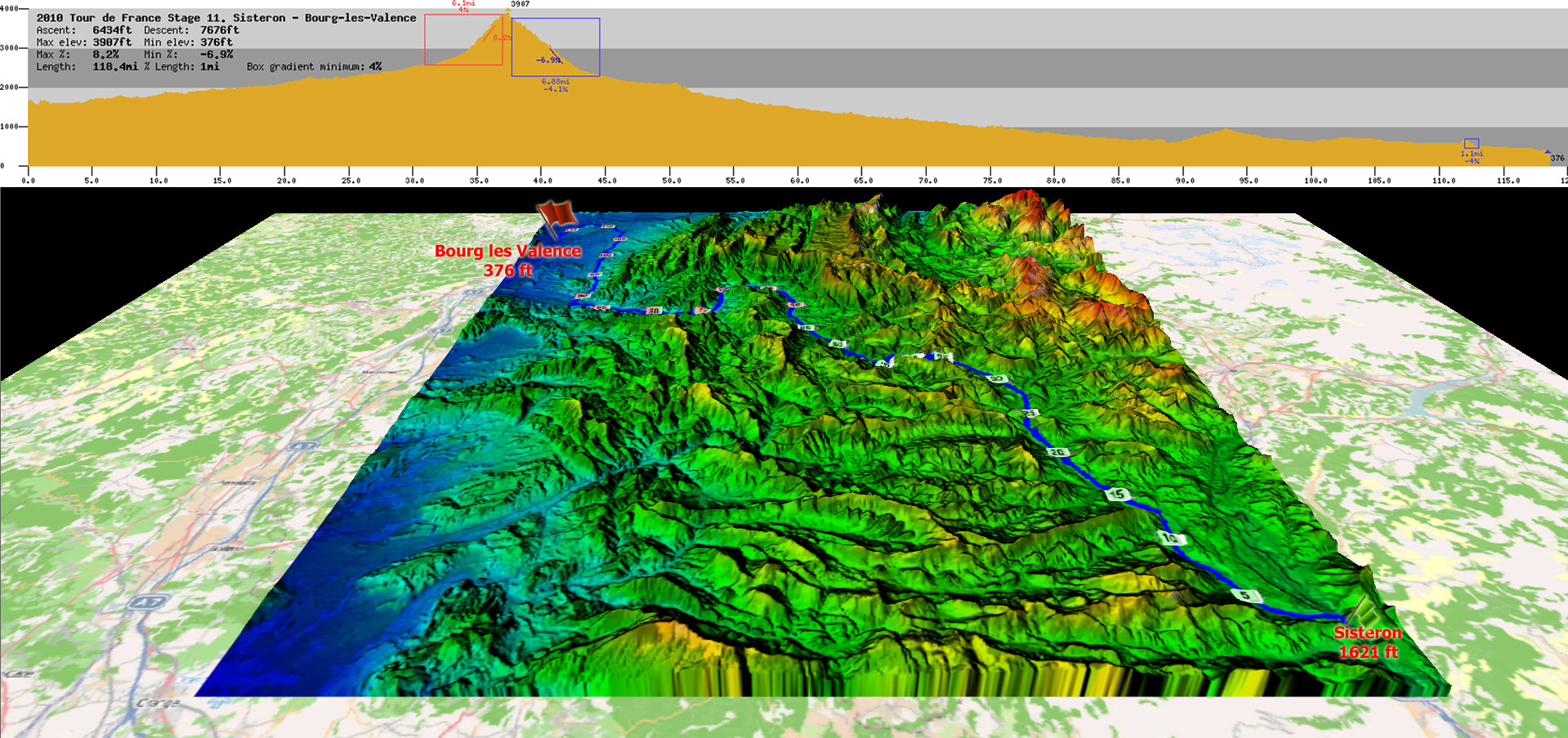
Task: Click the '50.0' distance axis tick
Action: [x=672, y=181]
